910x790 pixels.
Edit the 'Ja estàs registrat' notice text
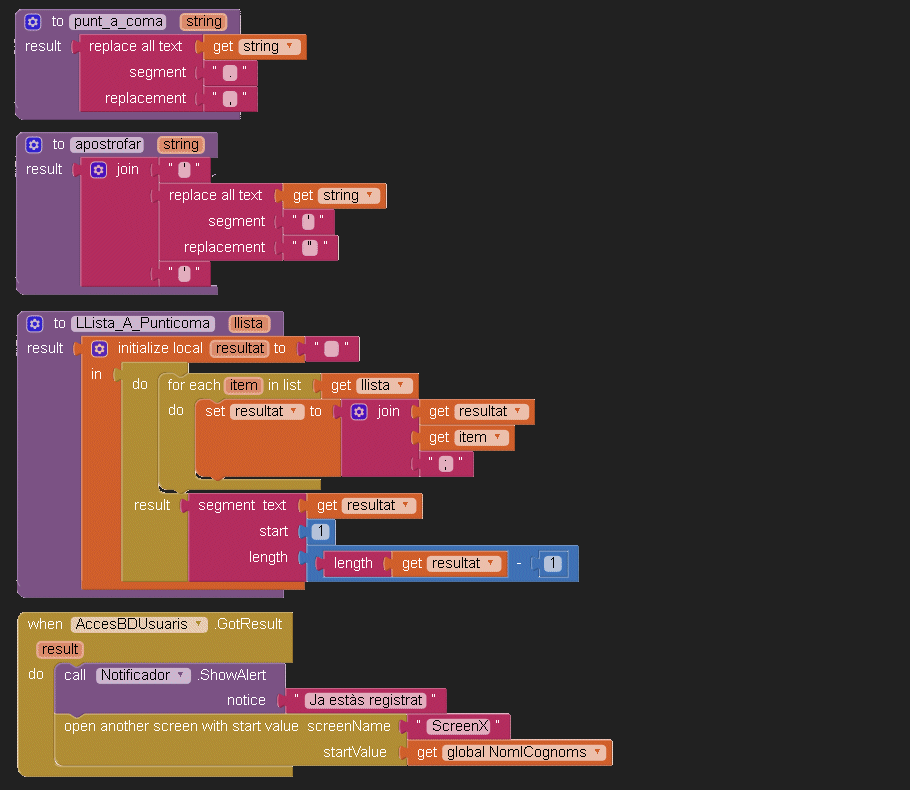(x=365, y=700)
